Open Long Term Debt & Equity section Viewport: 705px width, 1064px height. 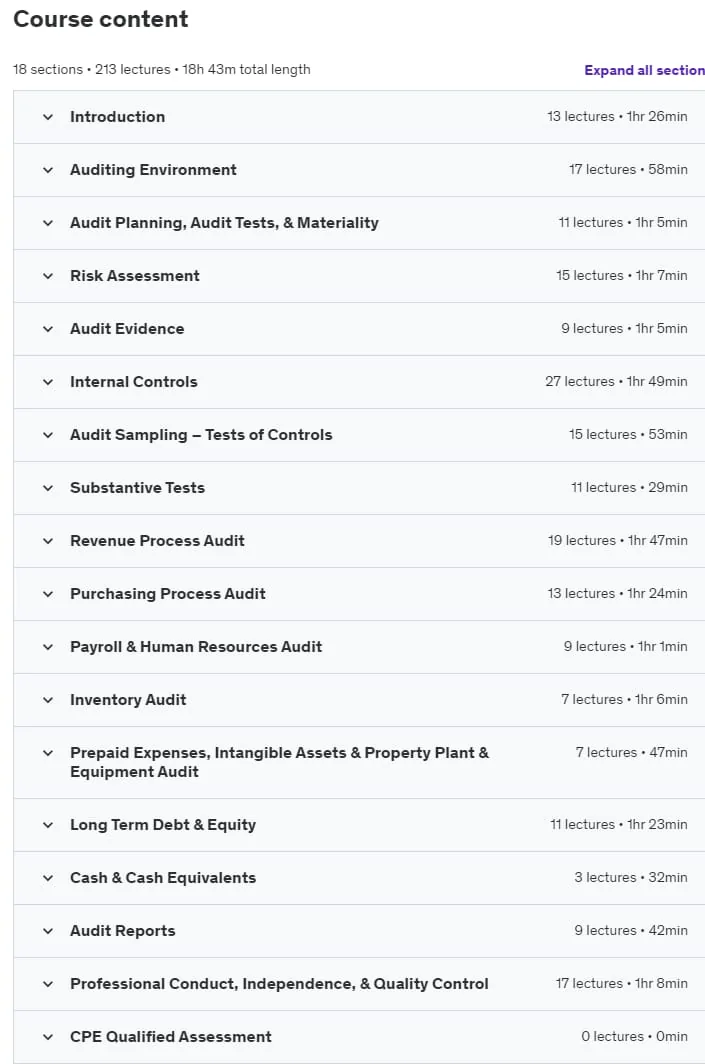point(359,824)
